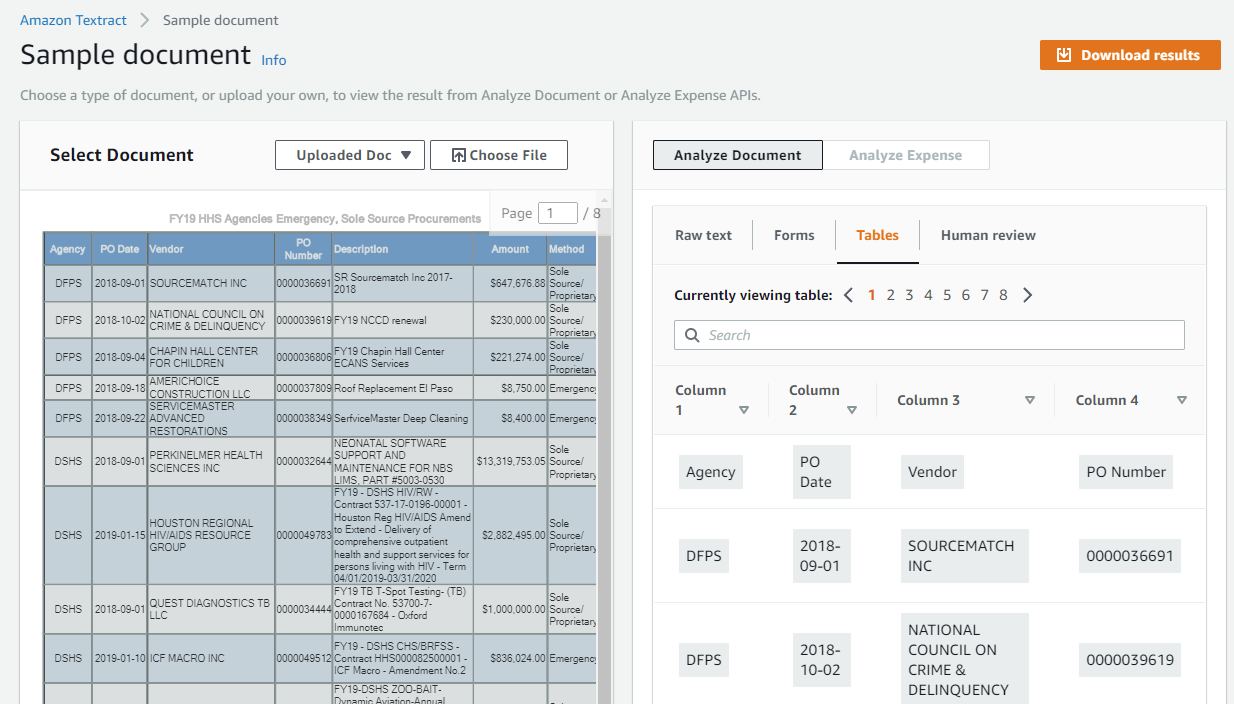Image resolution: width=1234 pixels, height=704 pixels.
Task: Jump to table page 5 in pagination
Action: pos(946,295)
